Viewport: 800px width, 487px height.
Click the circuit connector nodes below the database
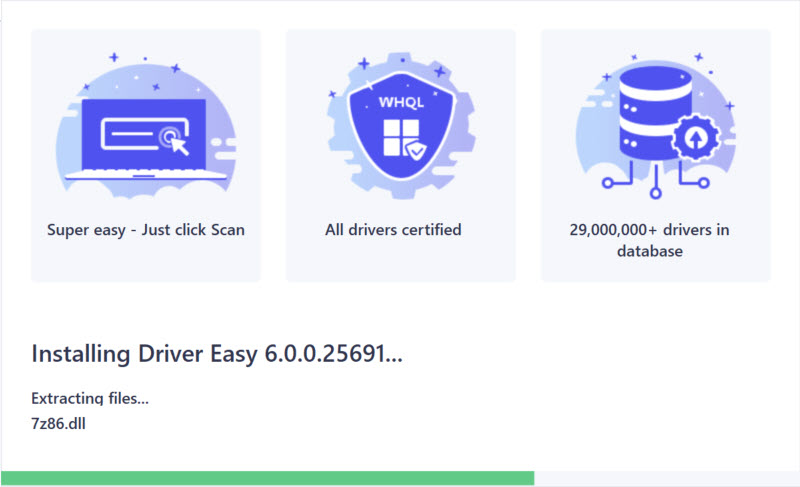[x=655, y=187]
